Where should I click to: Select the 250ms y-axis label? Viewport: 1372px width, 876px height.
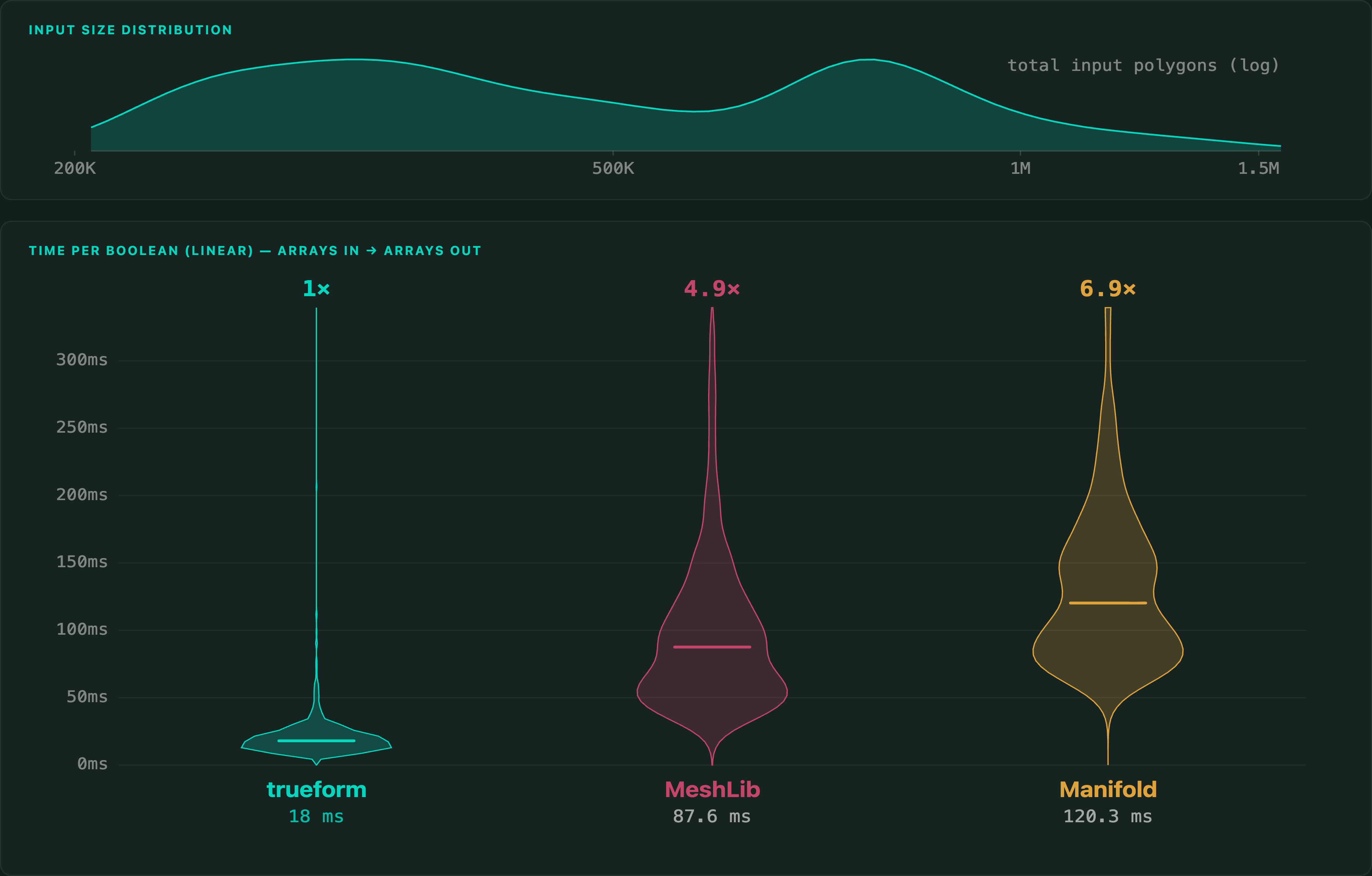pyautogui.click(x=82, y=427)
